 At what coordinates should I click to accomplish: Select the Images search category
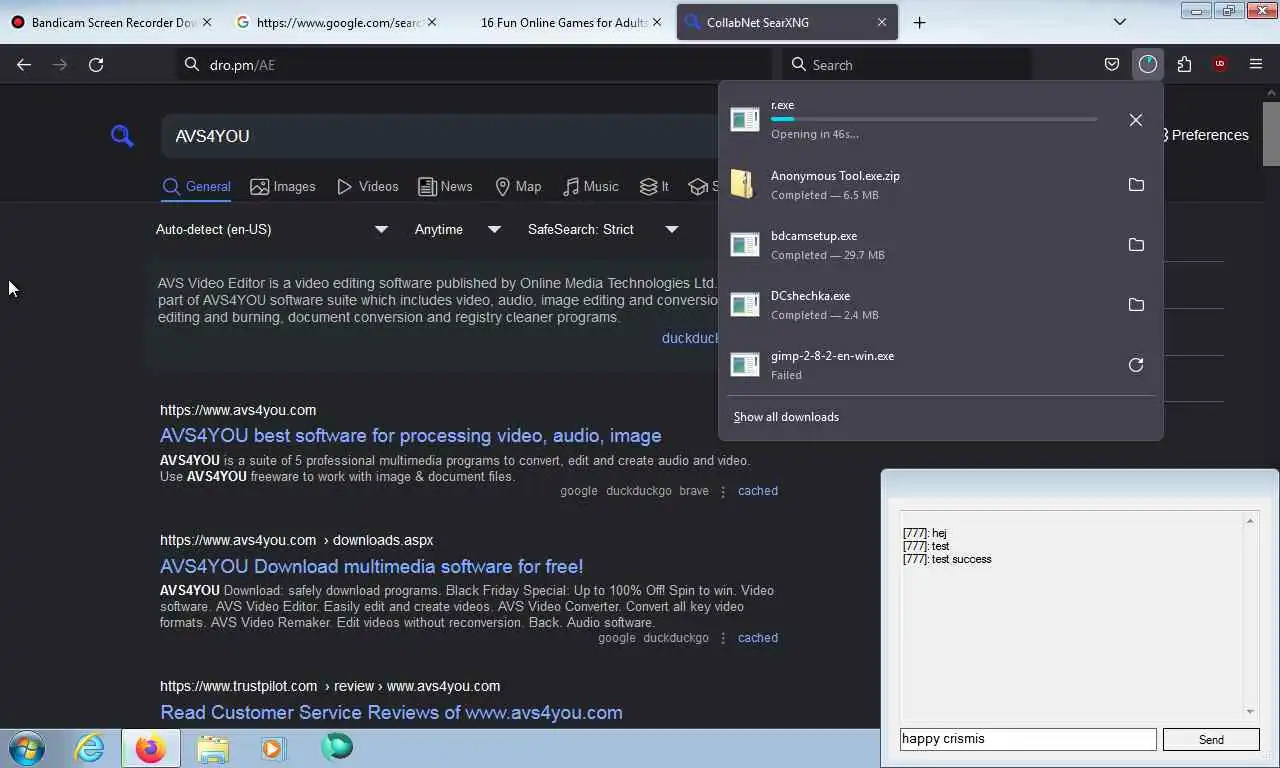pos(283,187)
